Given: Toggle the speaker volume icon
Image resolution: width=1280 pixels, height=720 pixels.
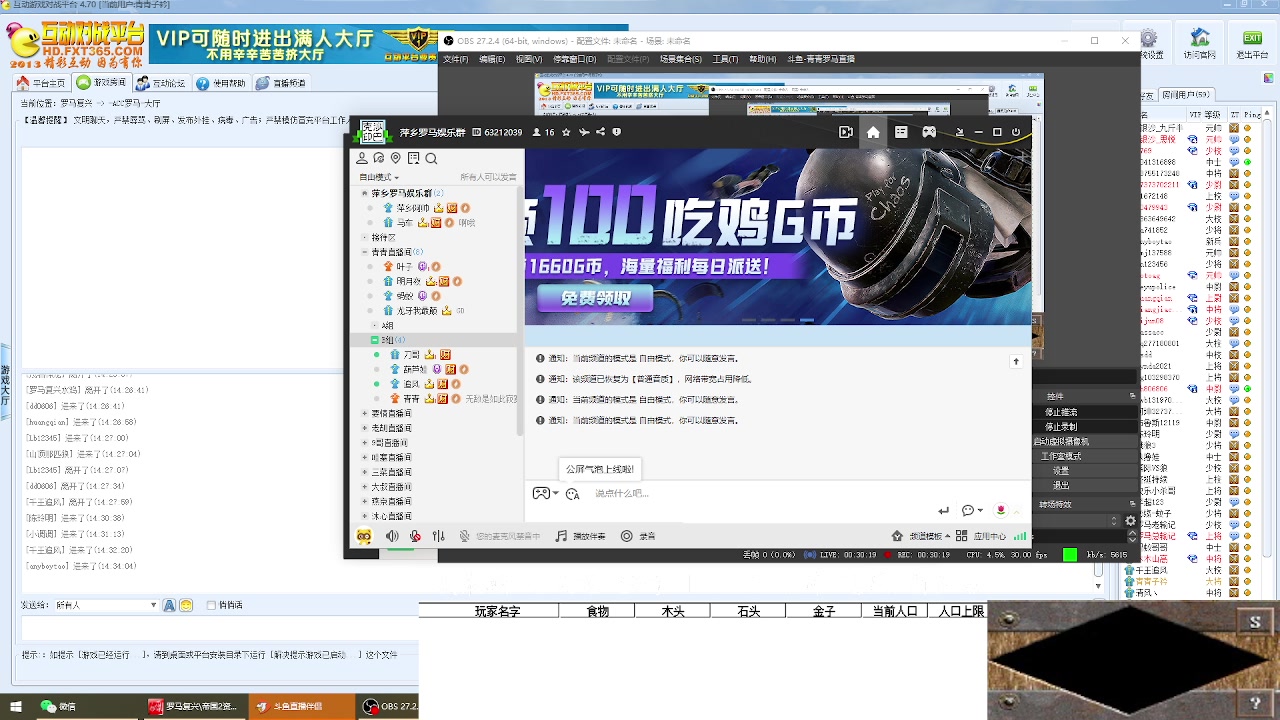Looking at the screenshot, I should [x=392, y=536].
